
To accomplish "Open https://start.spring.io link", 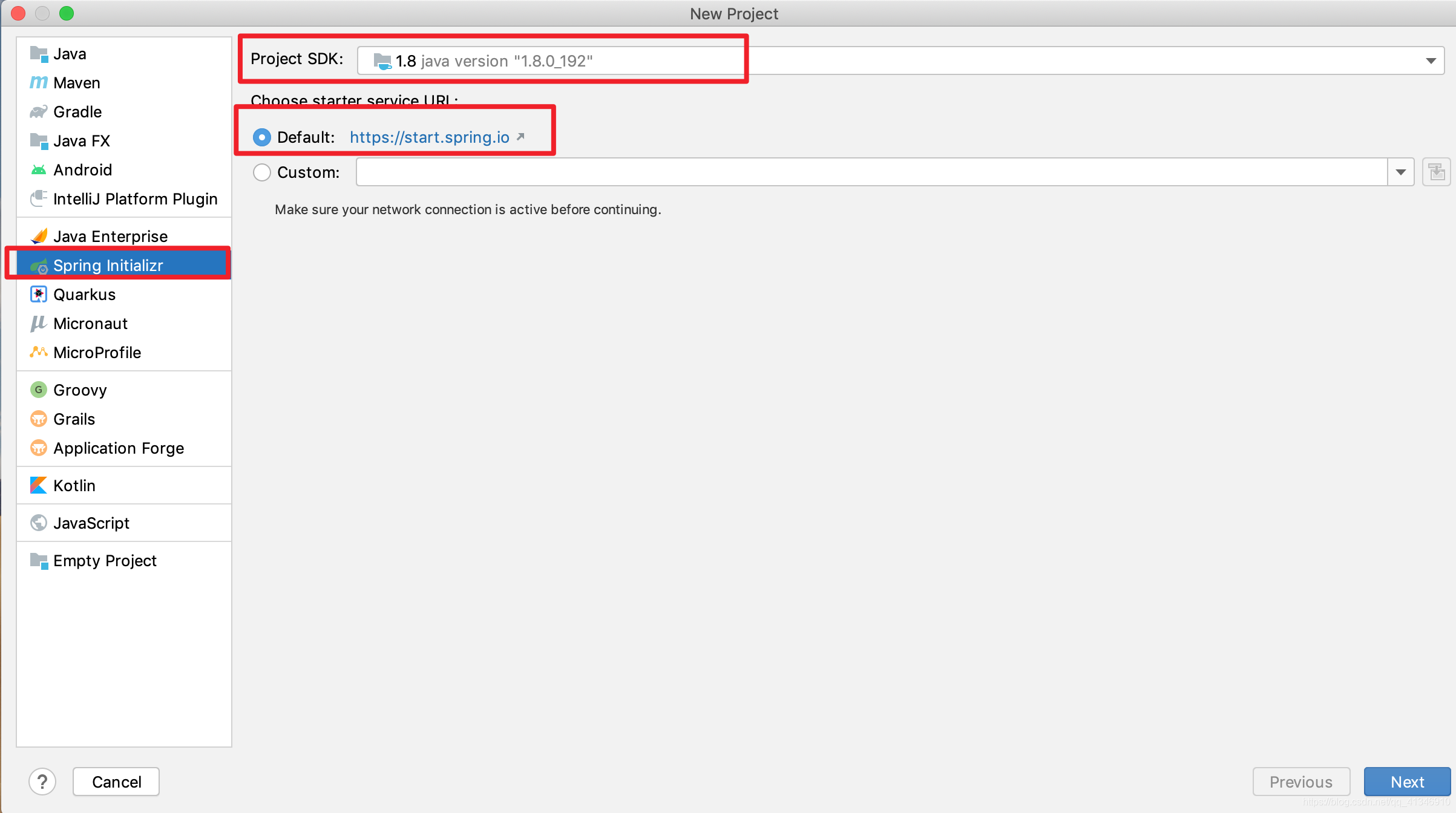I will click(430, 137).
